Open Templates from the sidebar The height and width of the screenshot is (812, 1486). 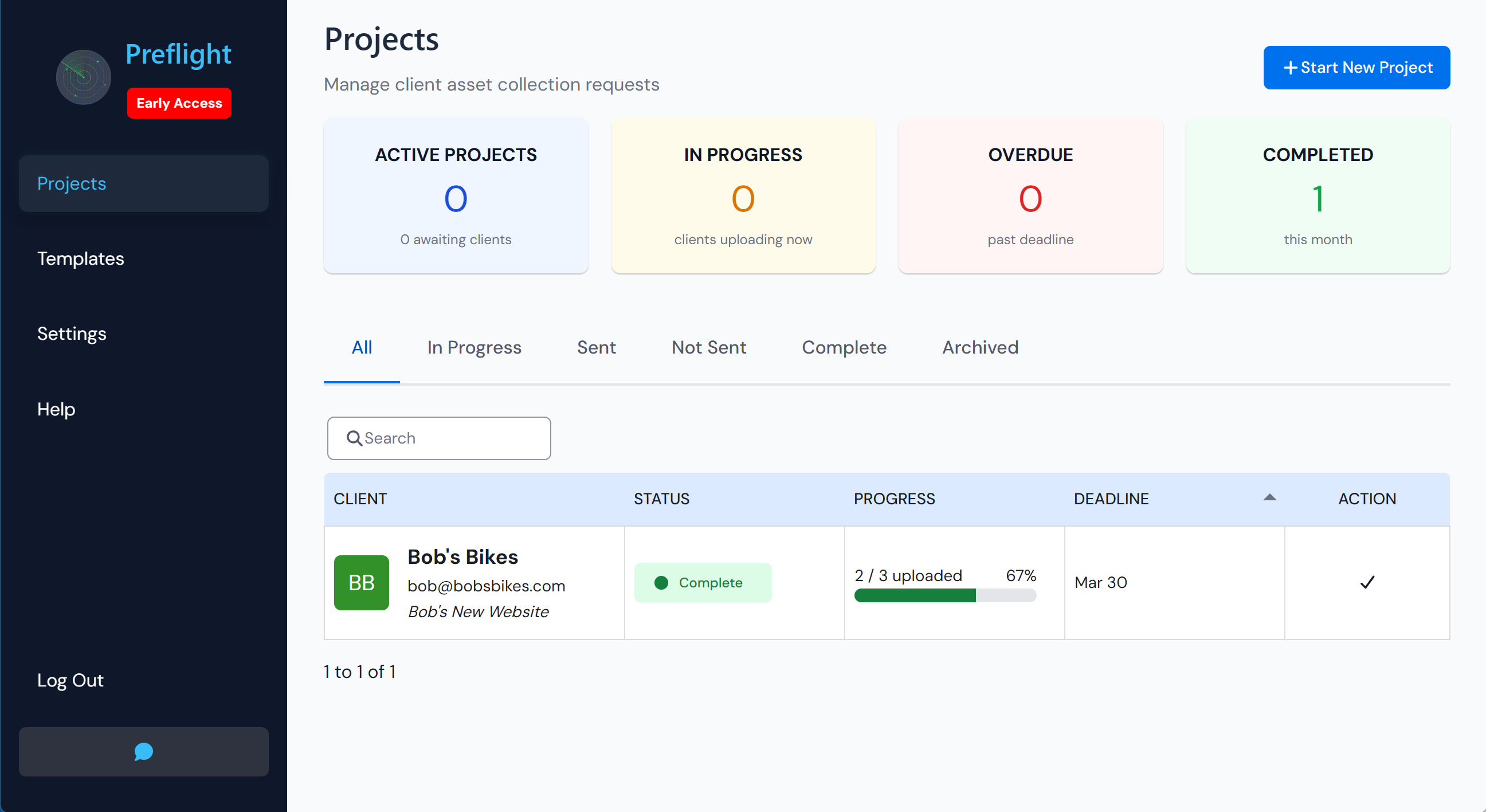pyautogui.click(x=80, y=258)
